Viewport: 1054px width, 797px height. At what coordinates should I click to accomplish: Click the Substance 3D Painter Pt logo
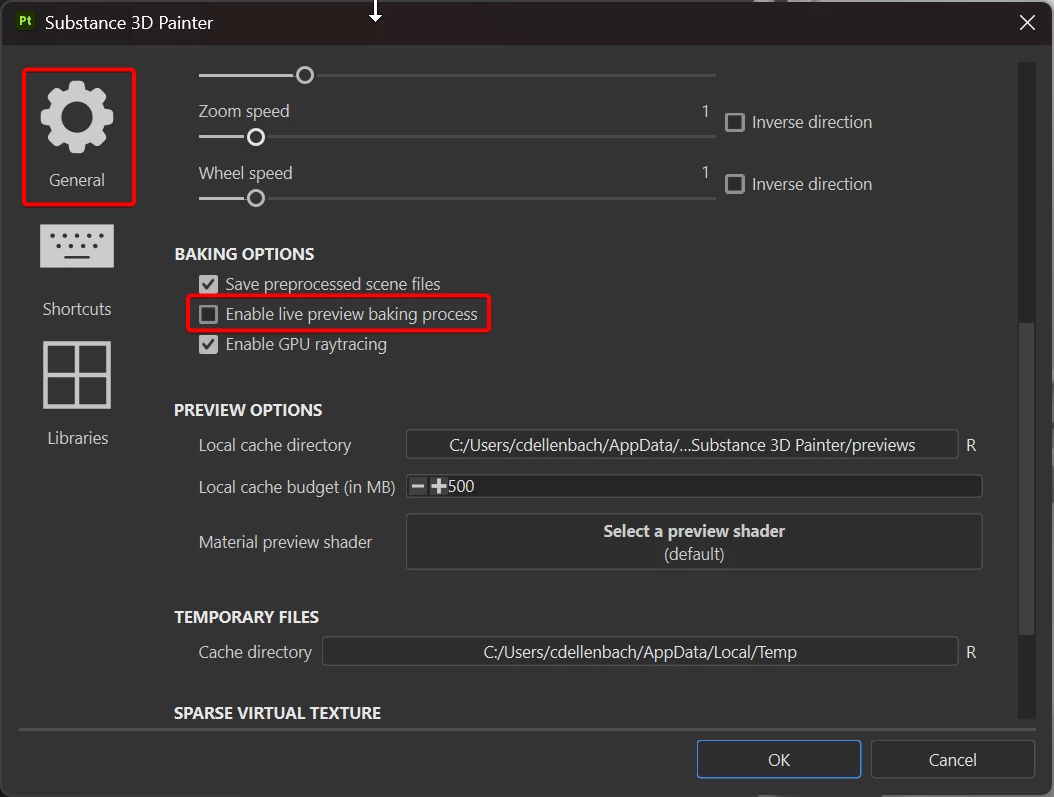[26, 22]
